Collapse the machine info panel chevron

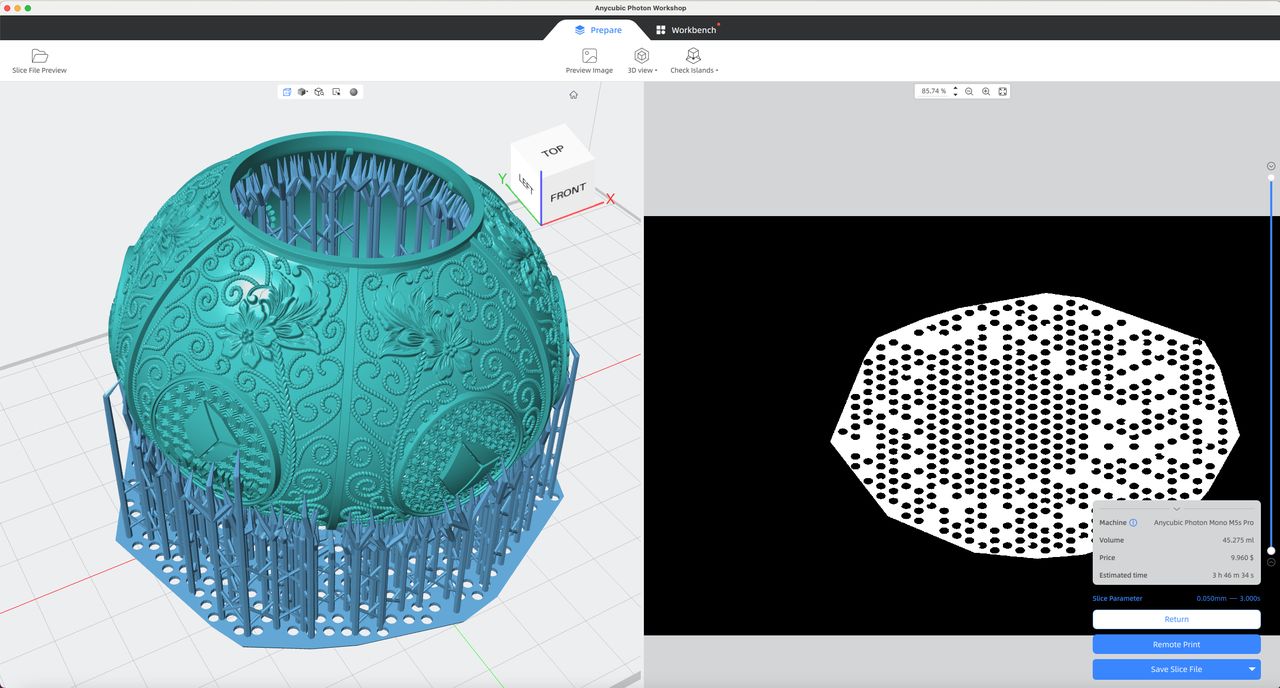1176,509
